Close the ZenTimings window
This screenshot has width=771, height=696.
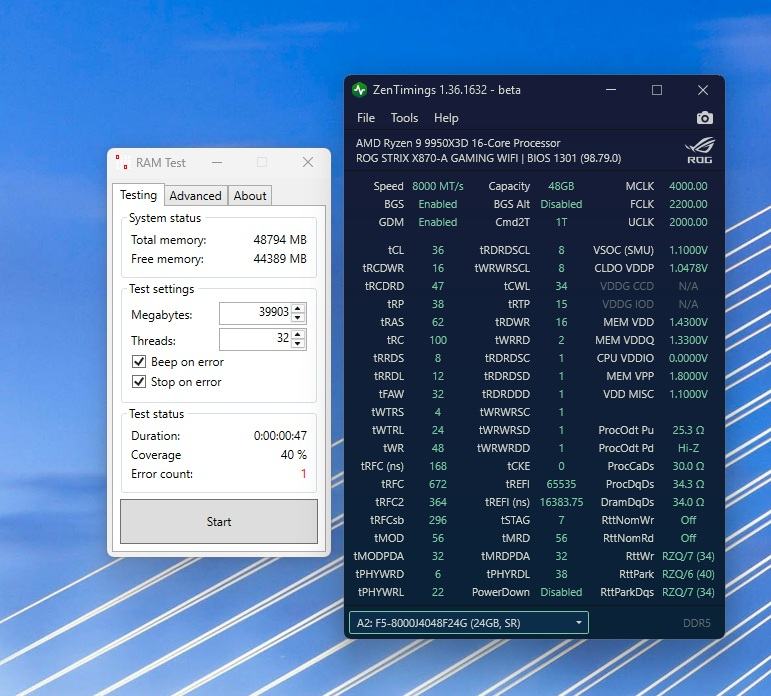[703, 90]
